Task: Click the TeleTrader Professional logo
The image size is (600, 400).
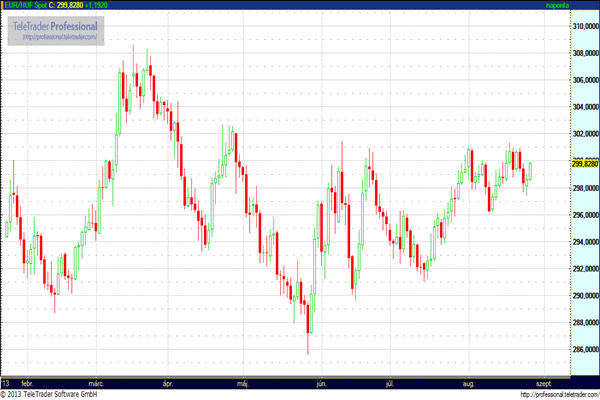Action: 56,24
